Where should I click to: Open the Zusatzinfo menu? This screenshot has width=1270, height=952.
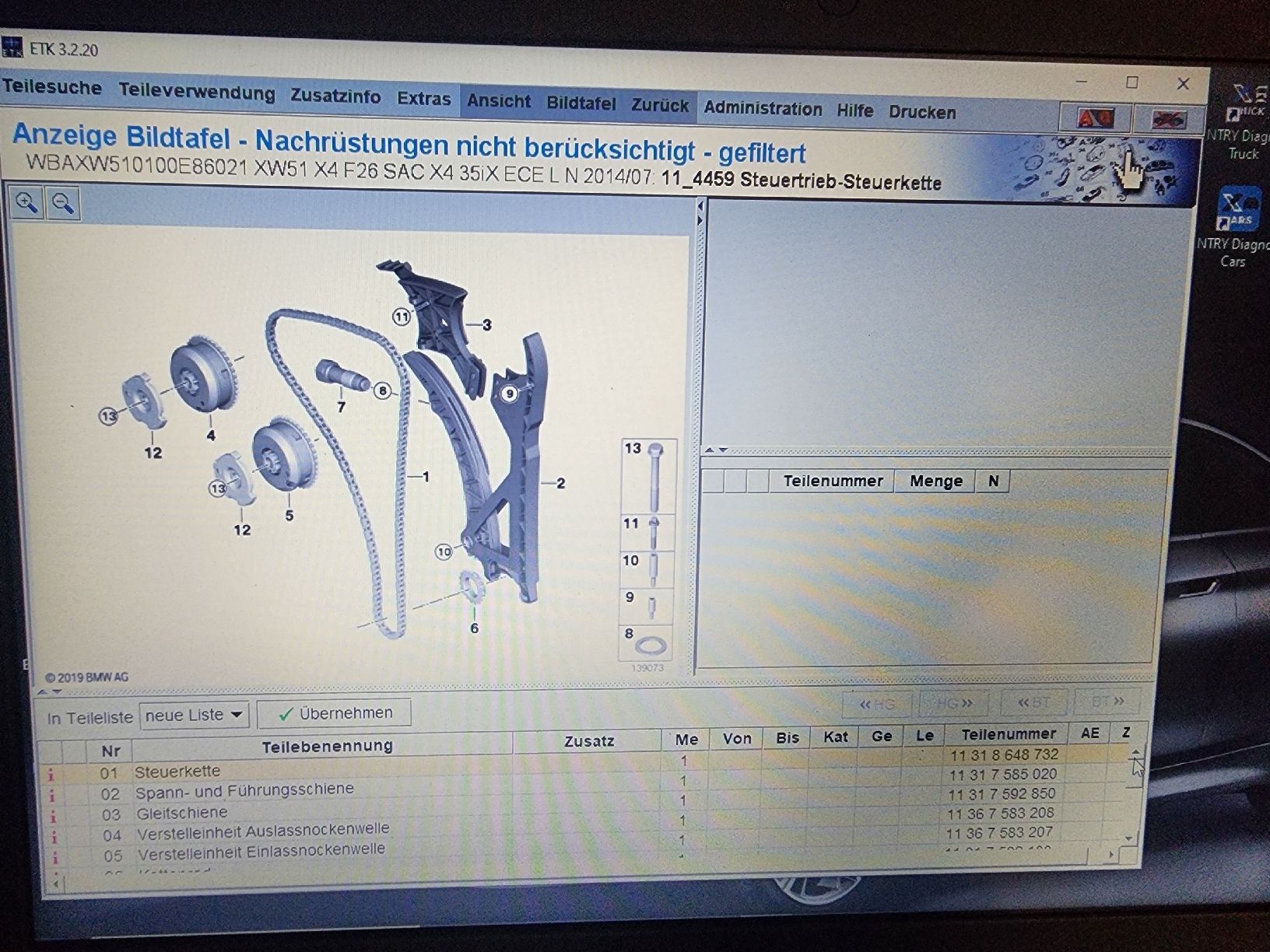(x=335, y=96)
